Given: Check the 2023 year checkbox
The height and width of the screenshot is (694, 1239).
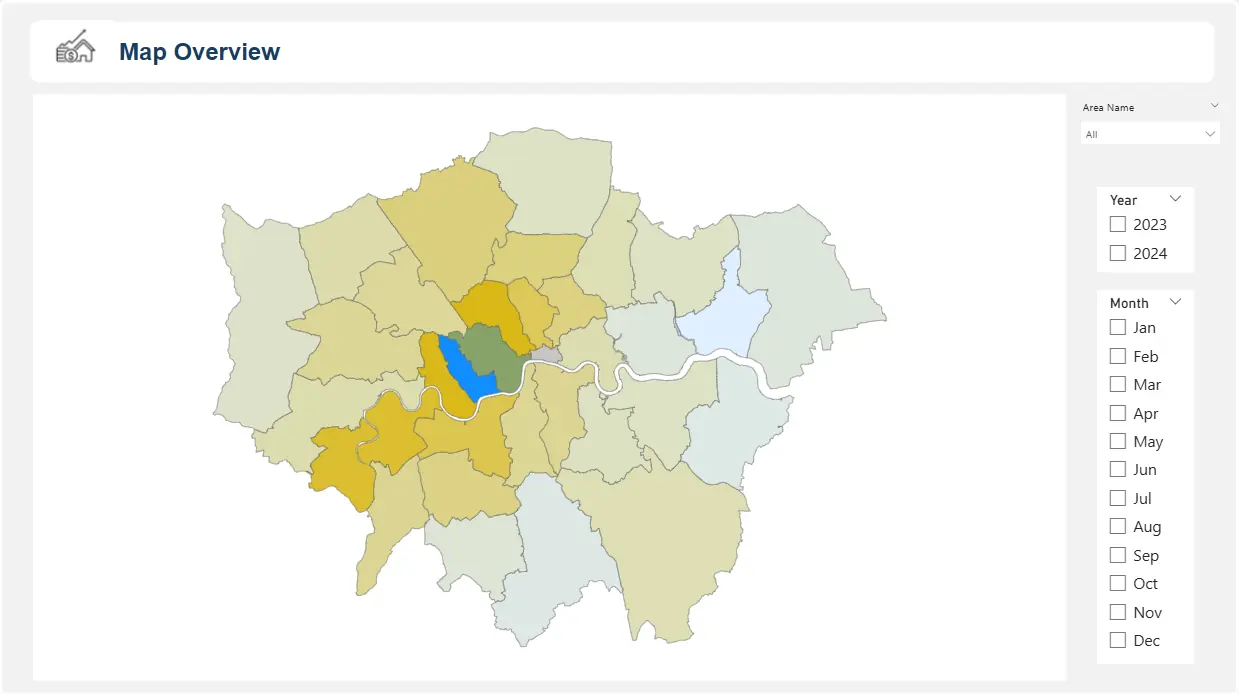Looking at the screenshot, I should pyautogui.click(x=1118, y=225).
